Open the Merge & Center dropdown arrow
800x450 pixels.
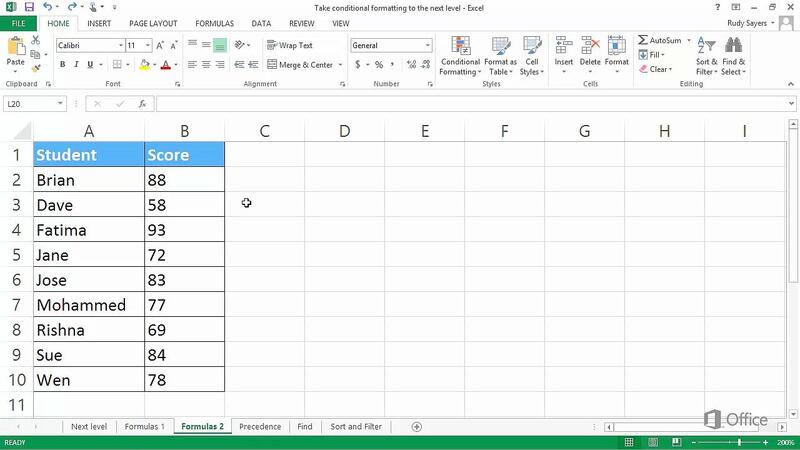pyautogui.click(x=340, y=65)
